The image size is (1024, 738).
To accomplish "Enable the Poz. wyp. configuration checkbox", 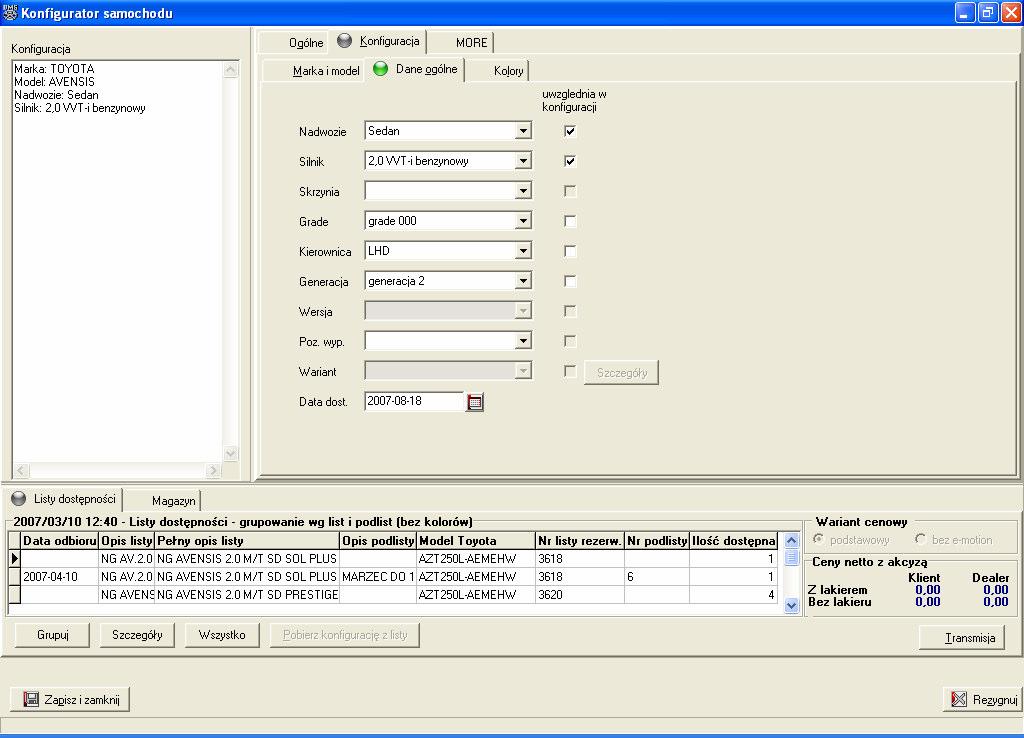I will pos(570,342).
